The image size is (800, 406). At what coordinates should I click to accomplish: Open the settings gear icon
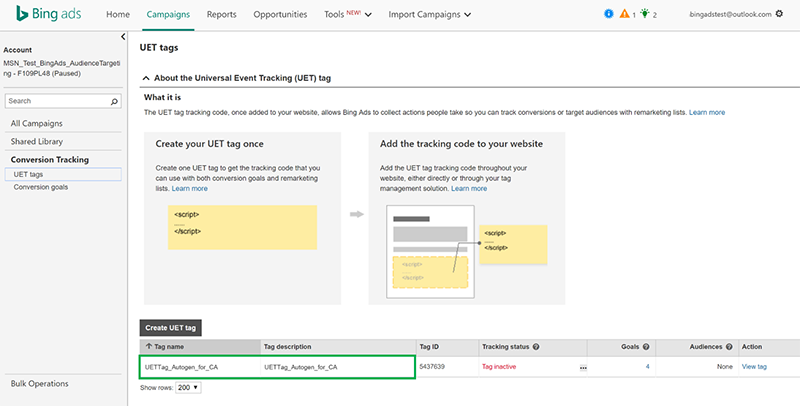779,14
